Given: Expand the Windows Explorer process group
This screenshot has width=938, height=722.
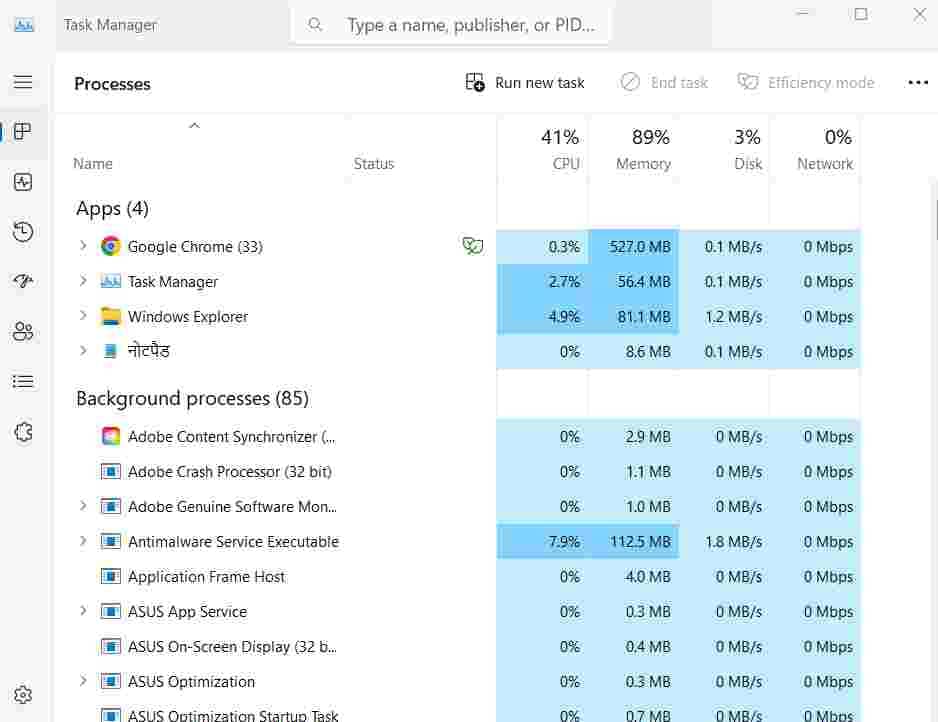Looking at the screenshot, I should (x=83, y=316).
